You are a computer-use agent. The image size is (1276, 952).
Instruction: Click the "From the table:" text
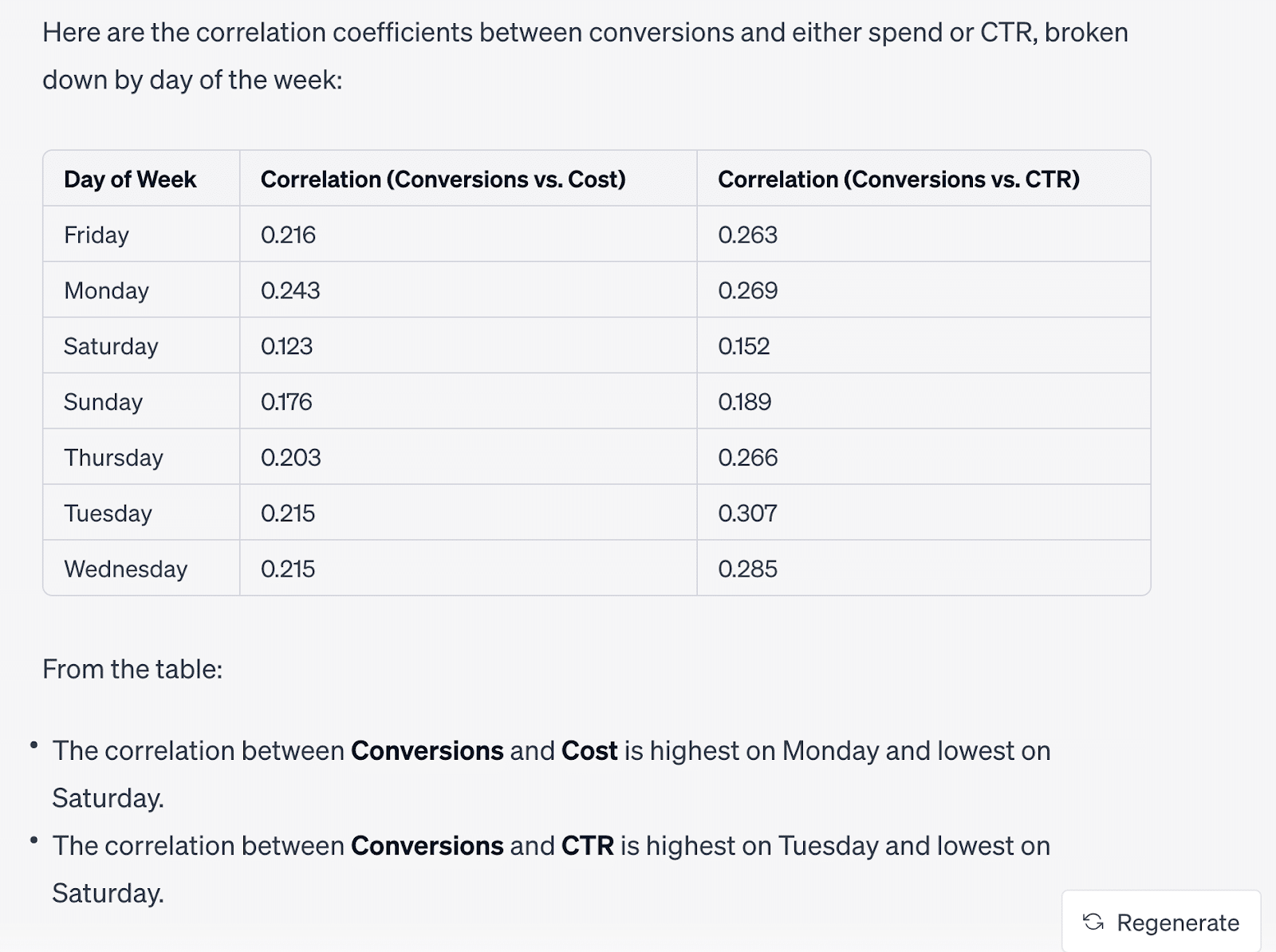coord(132,669)
